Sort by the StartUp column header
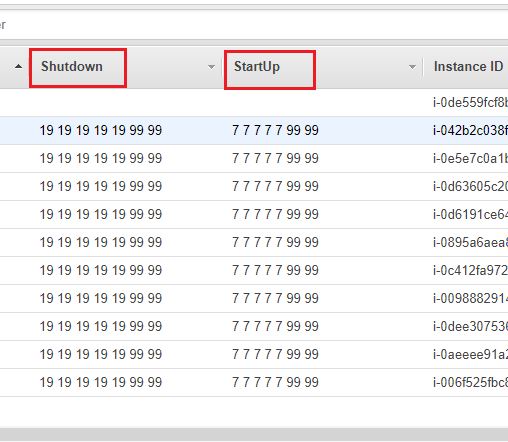This screenshot has height=442, width=508. coord(257,67)
